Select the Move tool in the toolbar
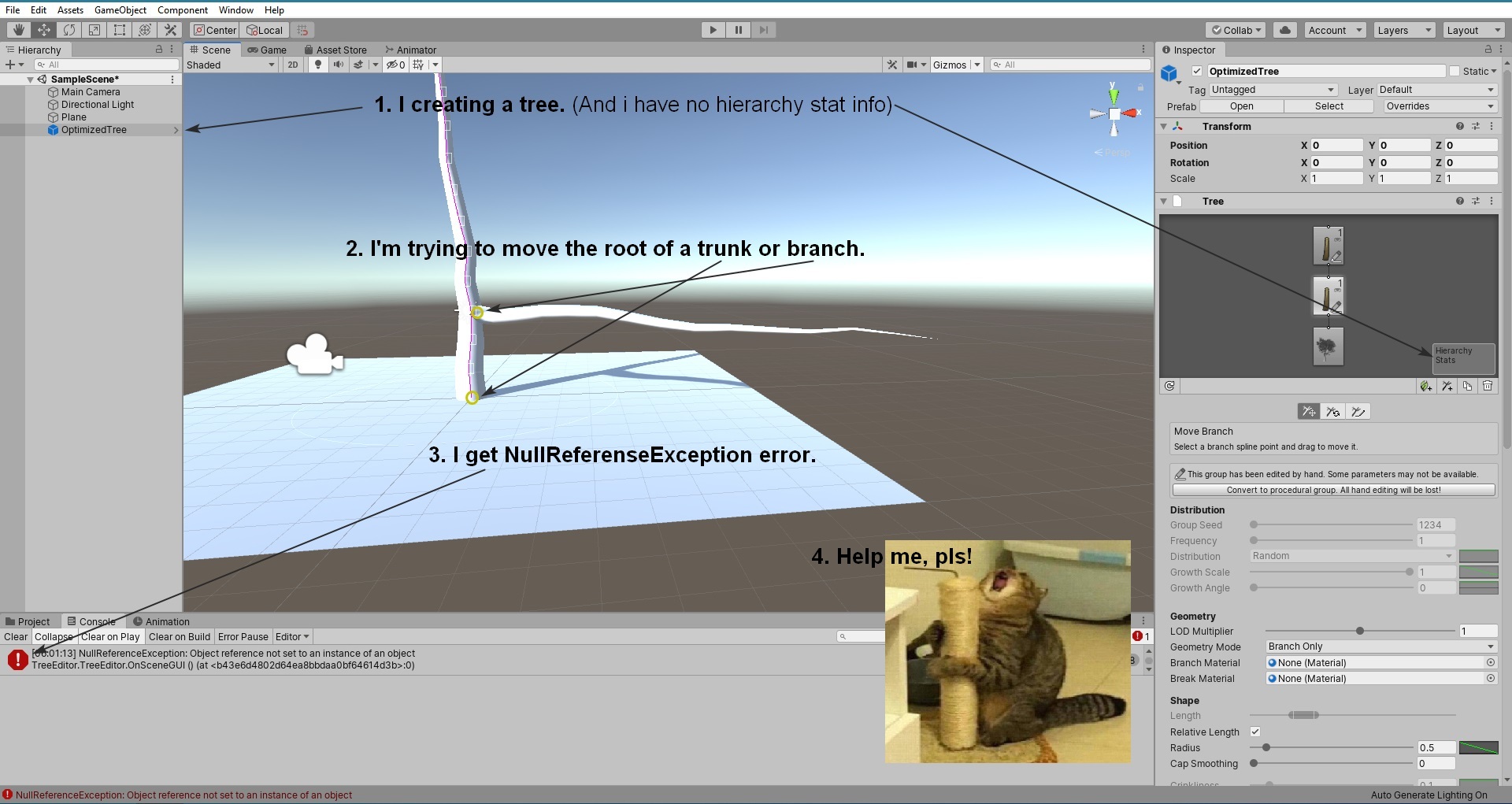This screenshot has height=804, width=1512. pyautogui.click(x=44, y=29)
